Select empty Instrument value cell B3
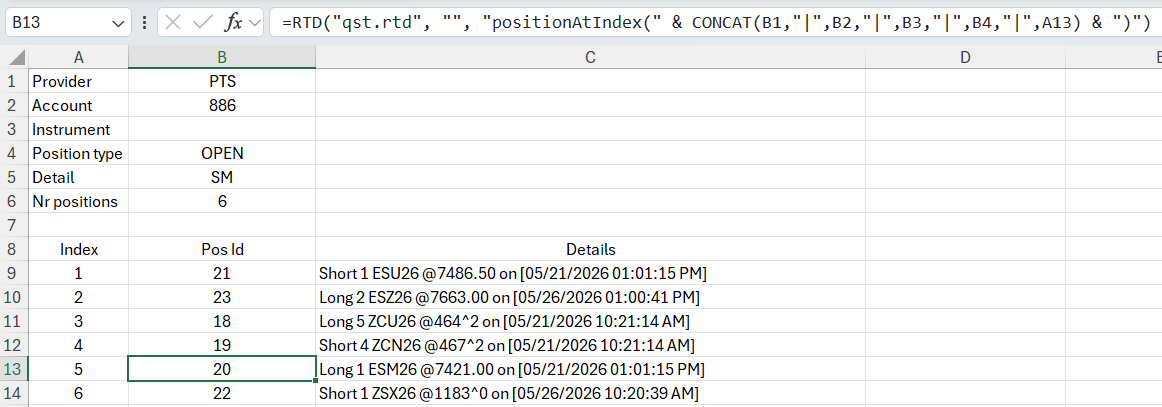This screenshot has width=1162, height=407. [222, 129]
